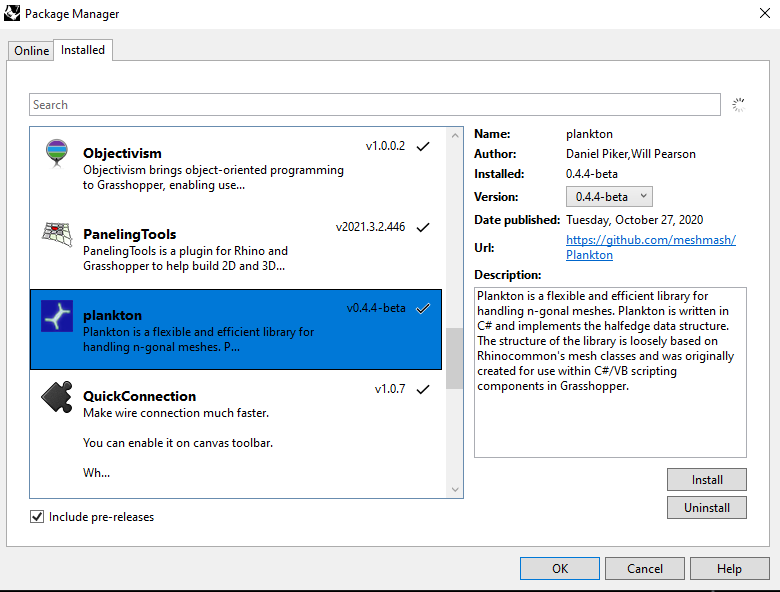Click the Install button
Image resolution: width=780 pixels, height=592 pixels.
click(706, 480)
